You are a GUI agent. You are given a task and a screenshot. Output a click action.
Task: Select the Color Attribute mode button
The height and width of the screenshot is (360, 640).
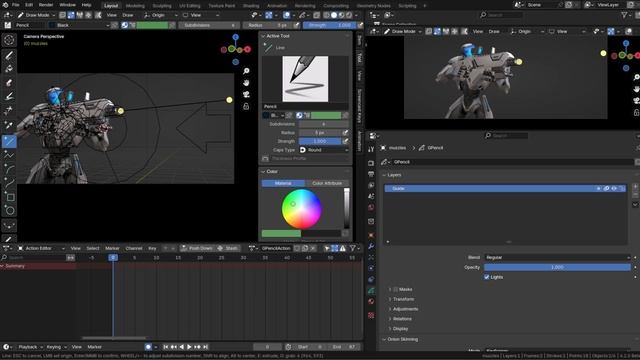[x=327, y=183]
